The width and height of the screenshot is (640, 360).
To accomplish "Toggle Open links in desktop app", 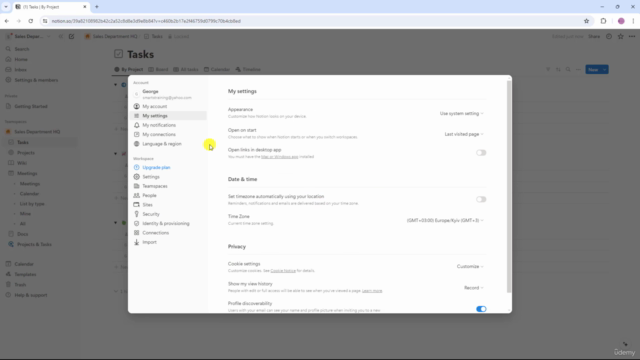I will coord(481,153).
